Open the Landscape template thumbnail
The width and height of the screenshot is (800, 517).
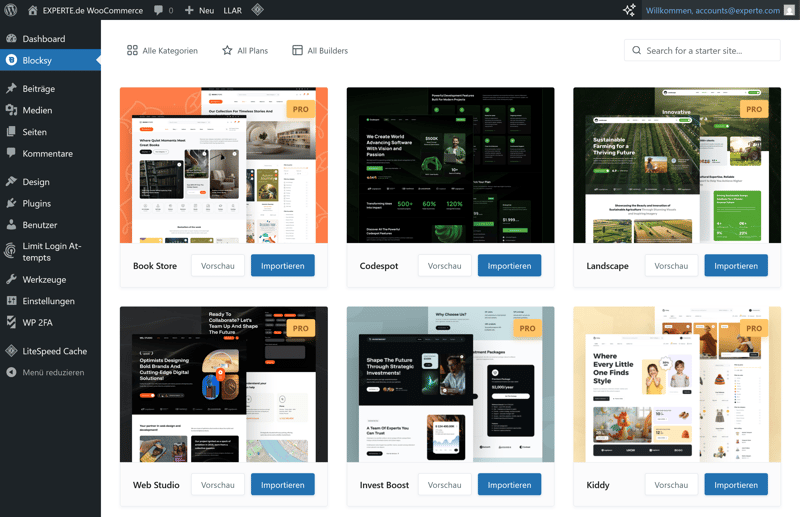[x=676, y=165]
